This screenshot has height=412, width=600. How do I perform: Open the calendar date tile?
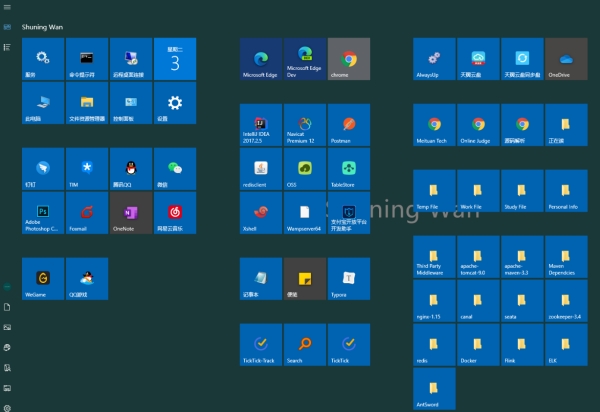pos(174,59)
